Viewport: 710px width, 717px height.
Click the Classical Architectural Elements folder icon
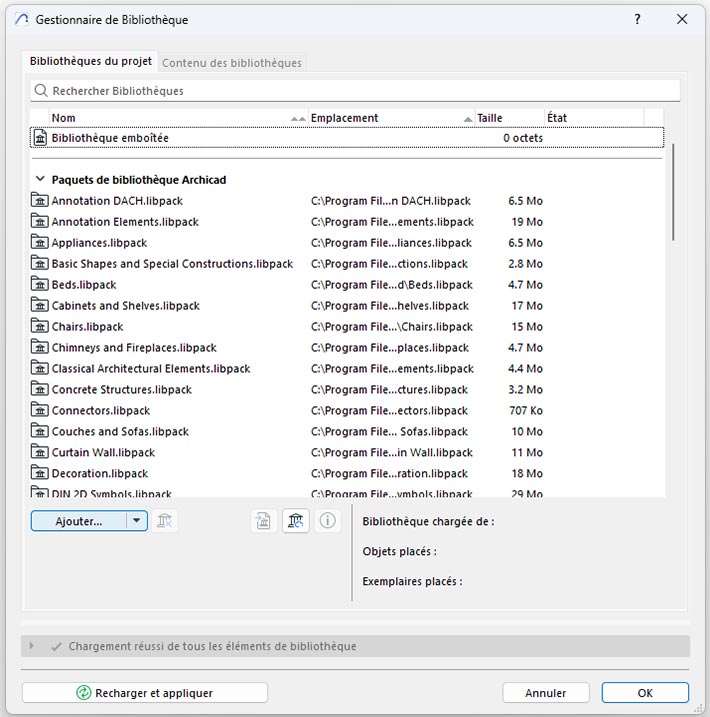click(40, 369)
